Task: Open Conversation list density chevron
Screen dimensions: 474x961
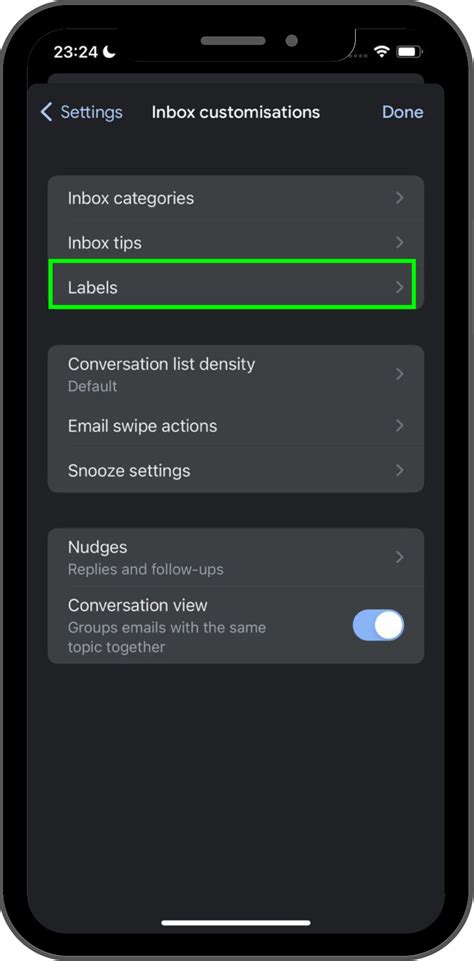Action: click(400, 374)
